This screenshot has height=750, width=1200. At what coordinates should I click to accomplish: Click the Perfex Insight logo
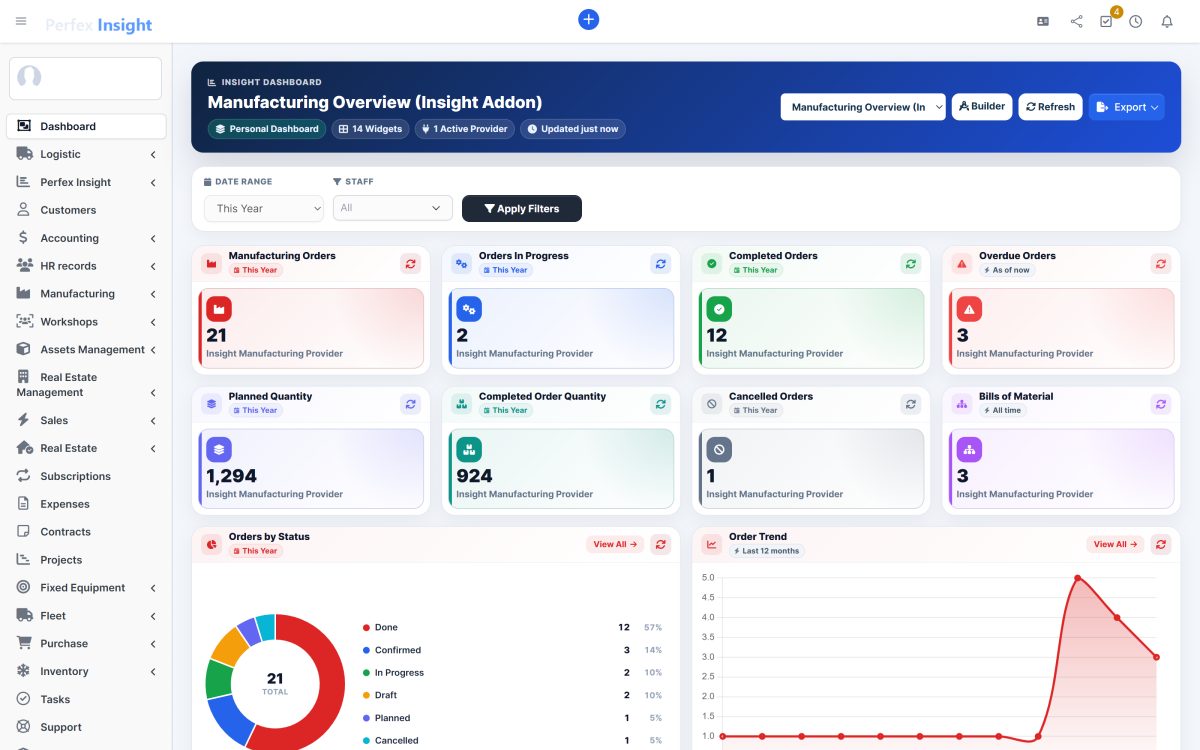(99, 25)
